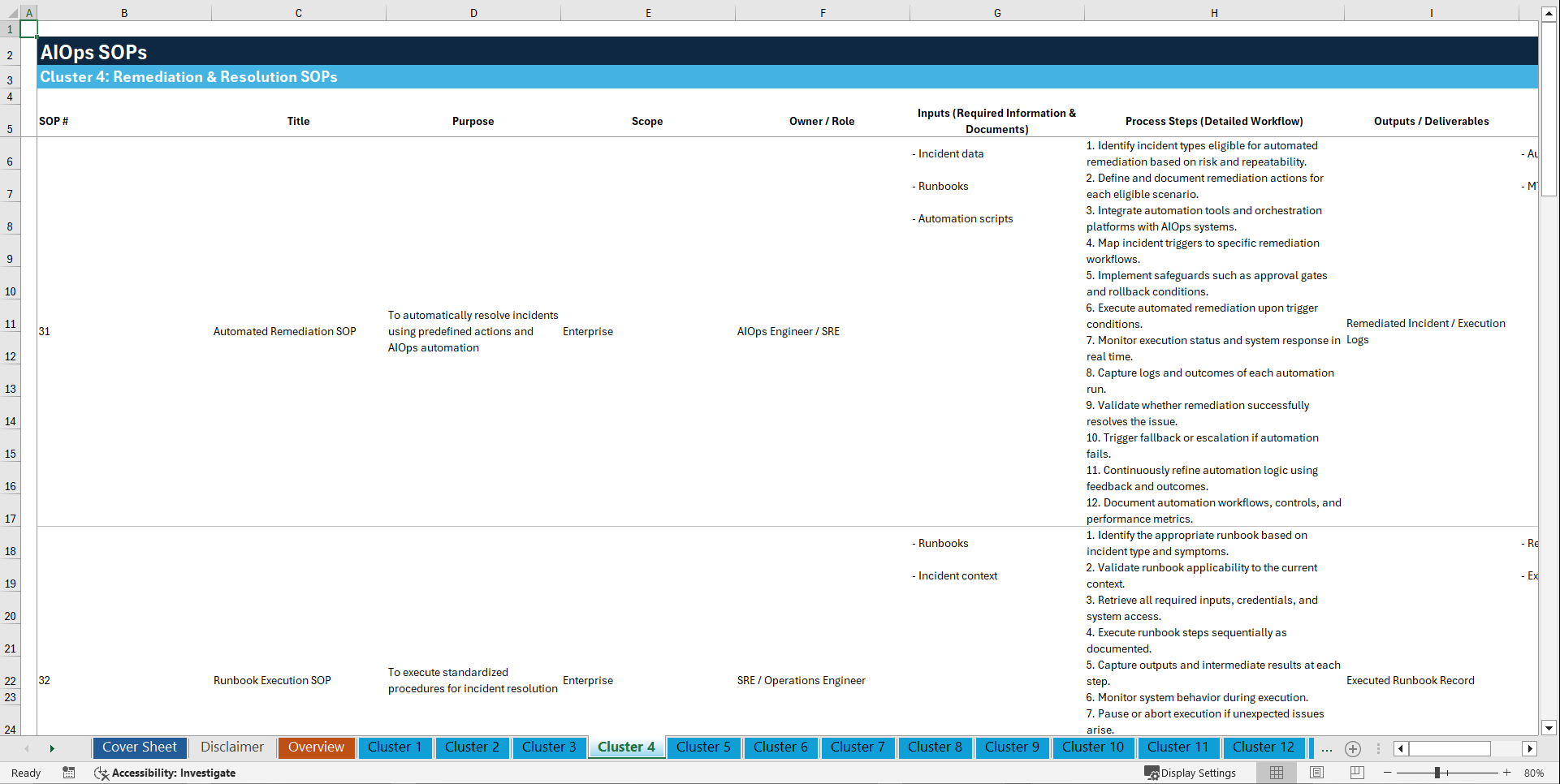Switch to the Cluster 1 tab
The height and width of the screenshot is (784, 1560).
395,747
